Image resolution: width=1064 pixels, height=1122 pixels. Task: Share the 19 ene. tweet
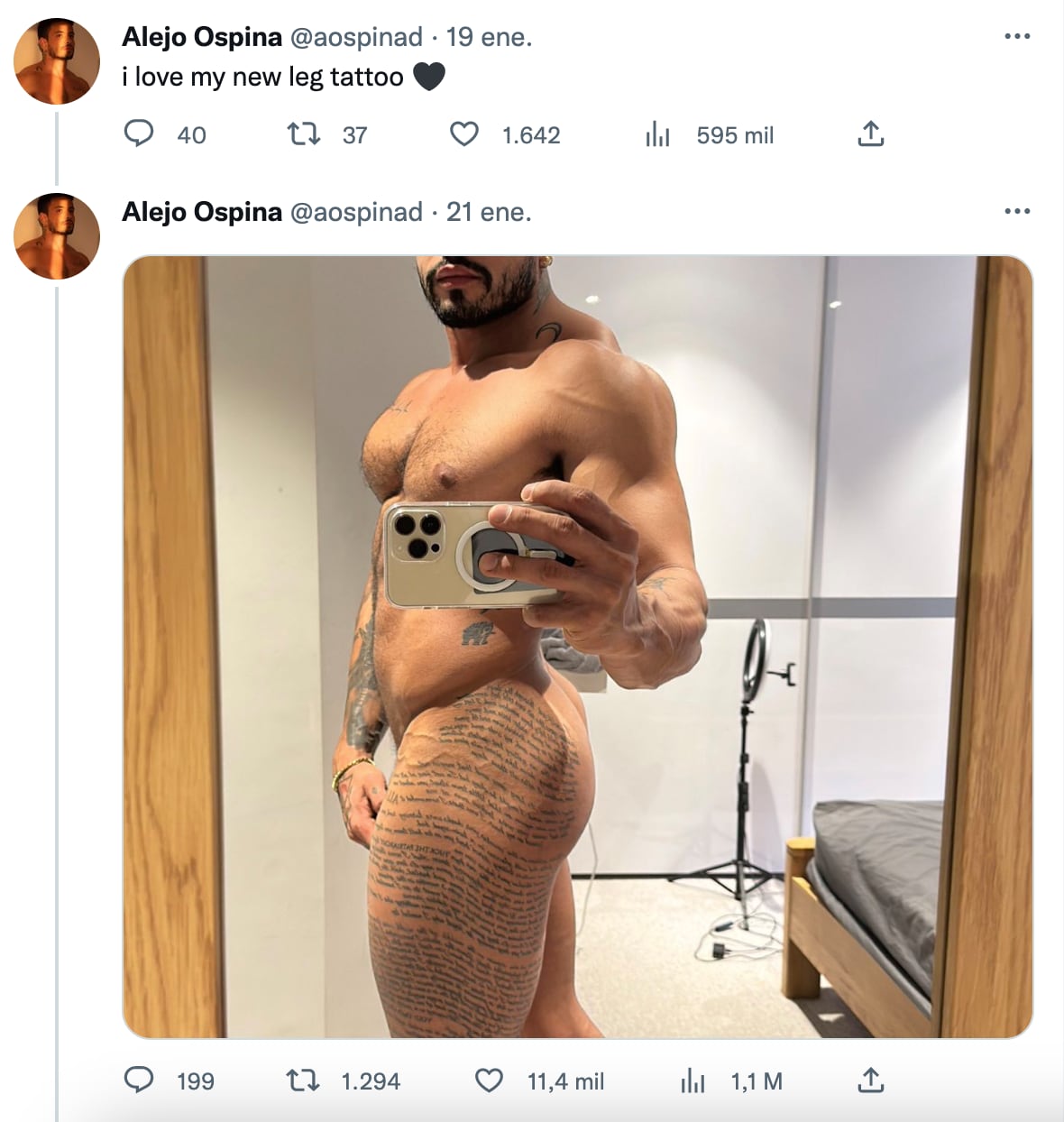click(870, 135)
